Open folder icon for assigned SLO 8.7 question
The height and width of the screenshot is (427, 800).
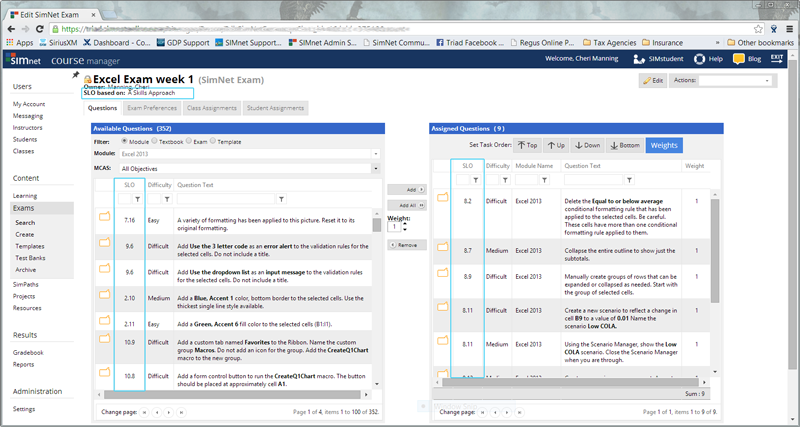pos(442,247)
